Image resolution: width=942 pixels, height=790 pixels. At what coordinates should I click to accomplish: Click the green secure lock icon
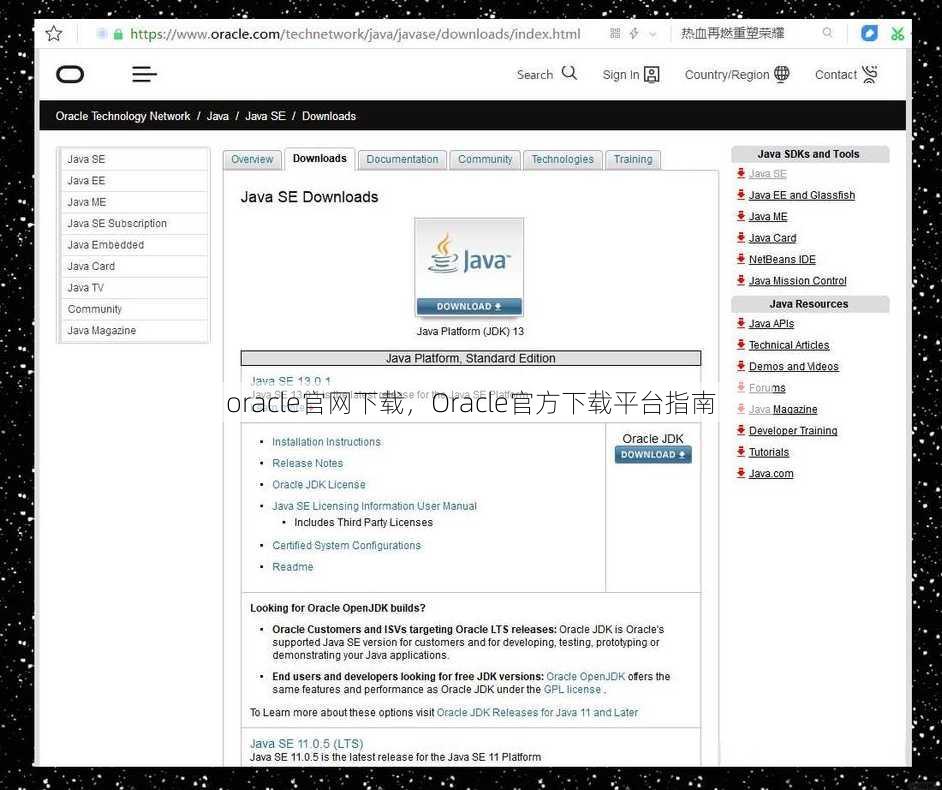118,34
